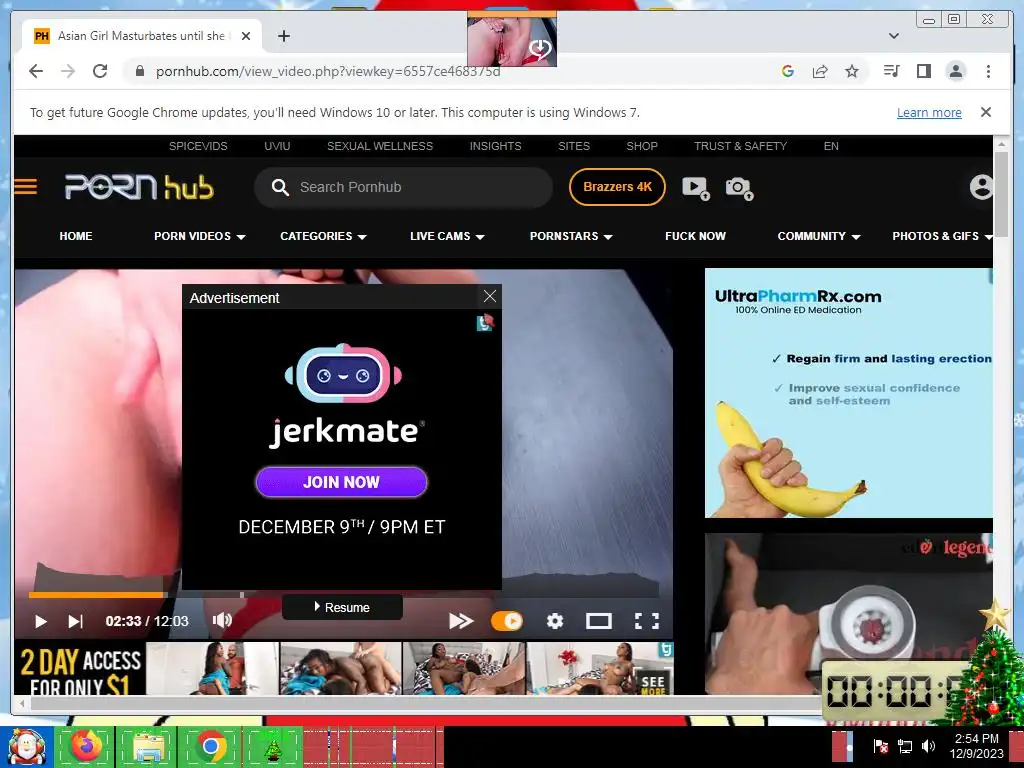Click the Chrome taskbar icon
Viewport: 1024px width, 768px height.
[210, 746]
